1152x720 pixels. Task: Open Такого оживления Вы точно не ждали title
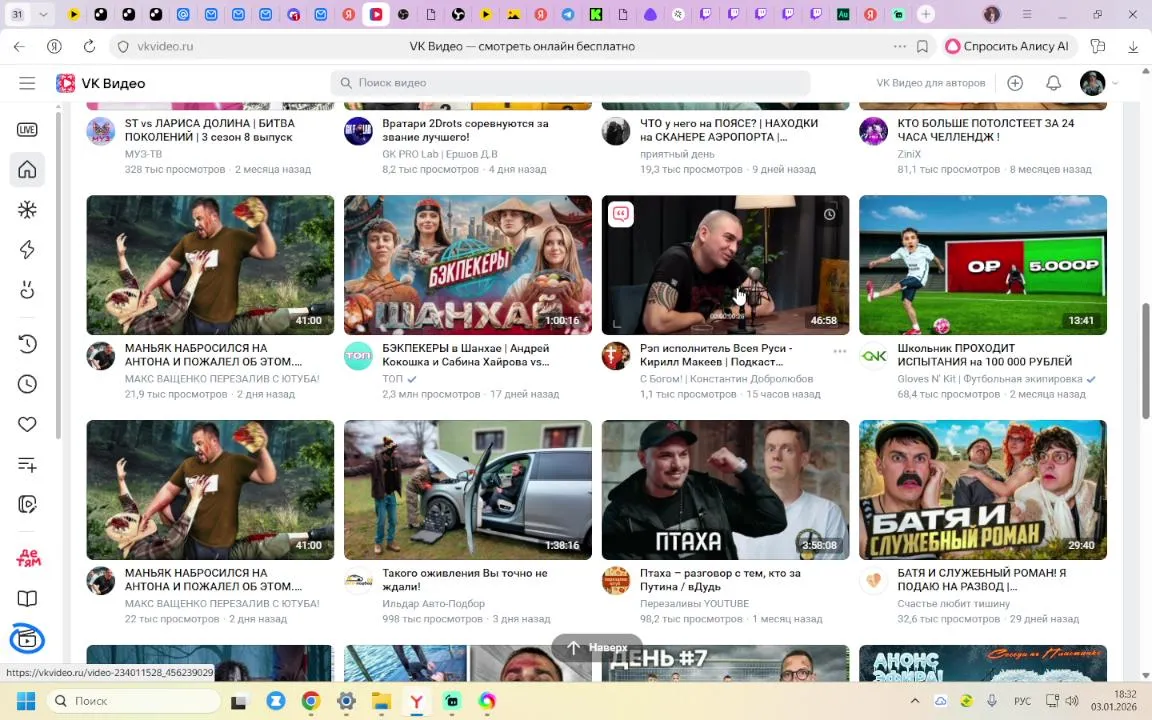pos(464,579)
